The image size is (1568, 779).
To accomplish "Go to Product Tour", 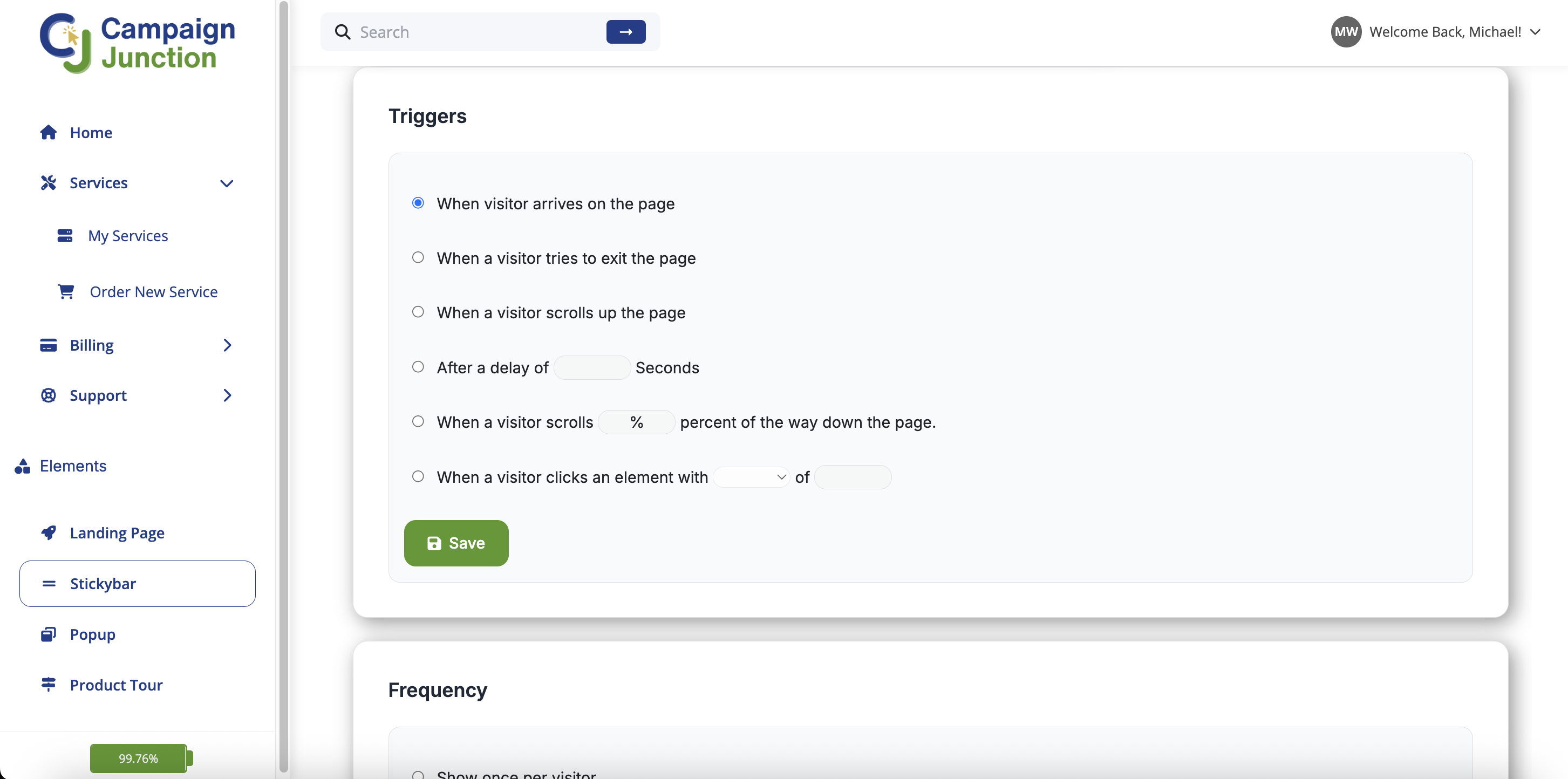I will (115, 685).
